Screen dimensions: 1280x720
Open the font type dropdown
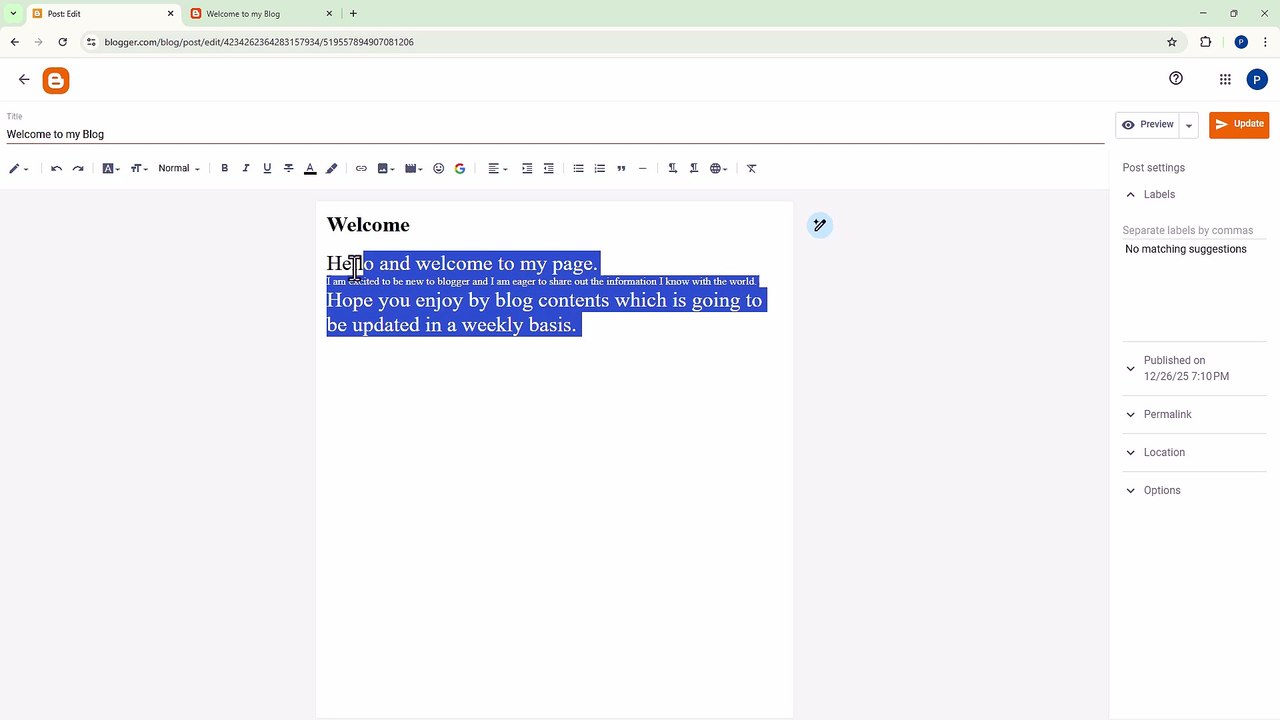pos(111,169)
